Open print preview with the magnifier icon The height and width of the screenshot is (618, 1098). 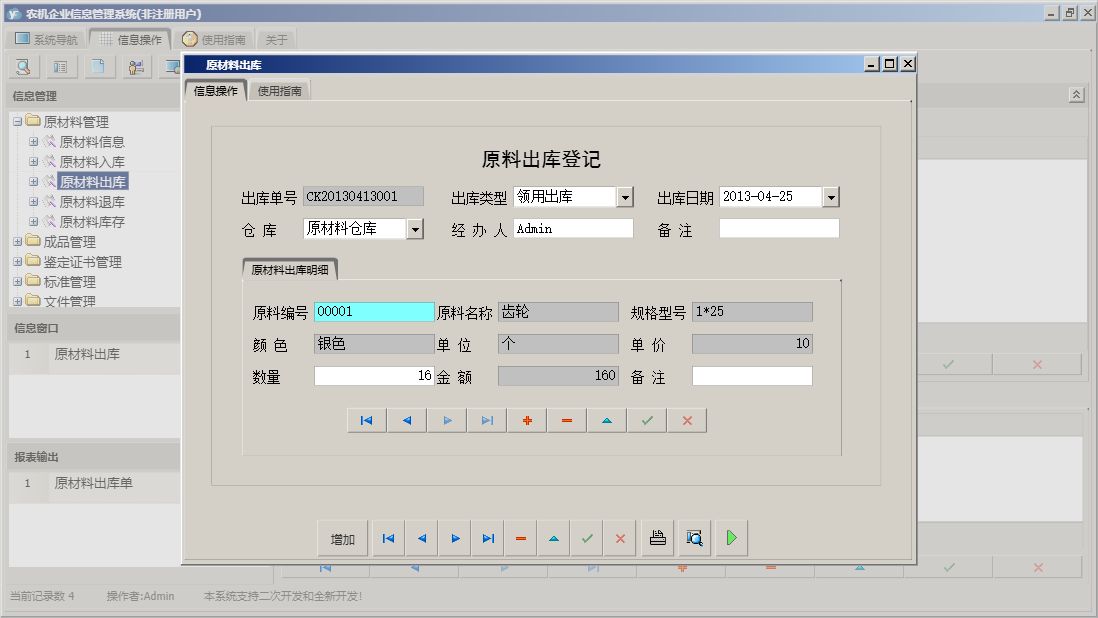694,538
